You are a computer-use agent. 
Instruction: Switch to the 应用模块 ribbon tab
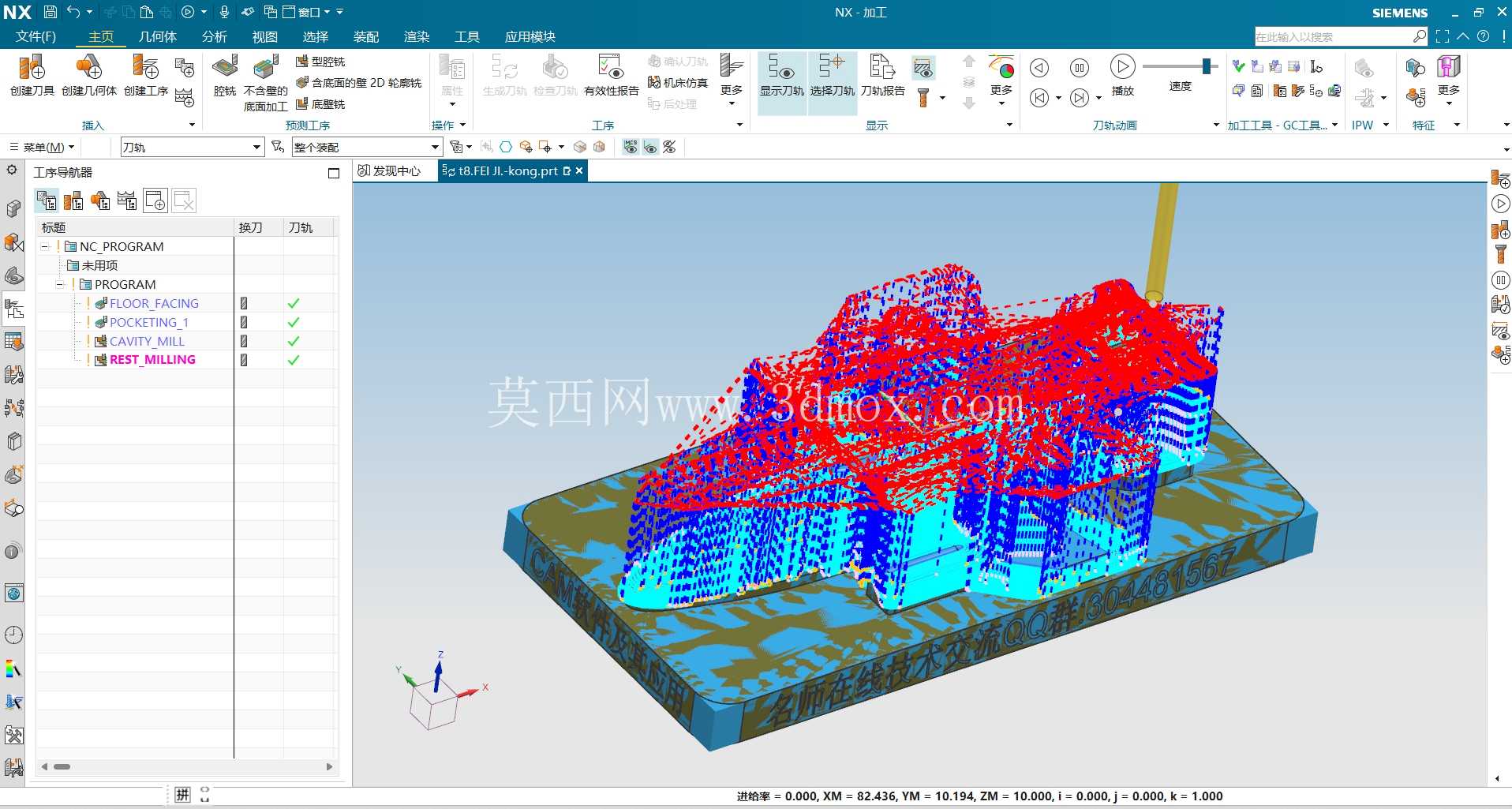click(530, 36)
